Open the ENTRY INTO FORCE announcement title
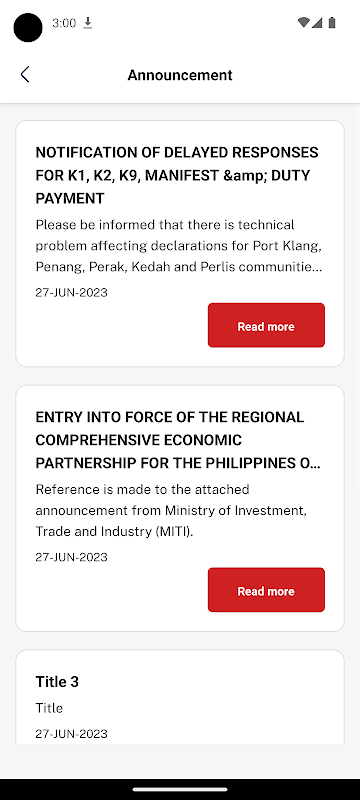Image resolution: width=360 pixels, height=800 pixels. (x=178, y=440)
